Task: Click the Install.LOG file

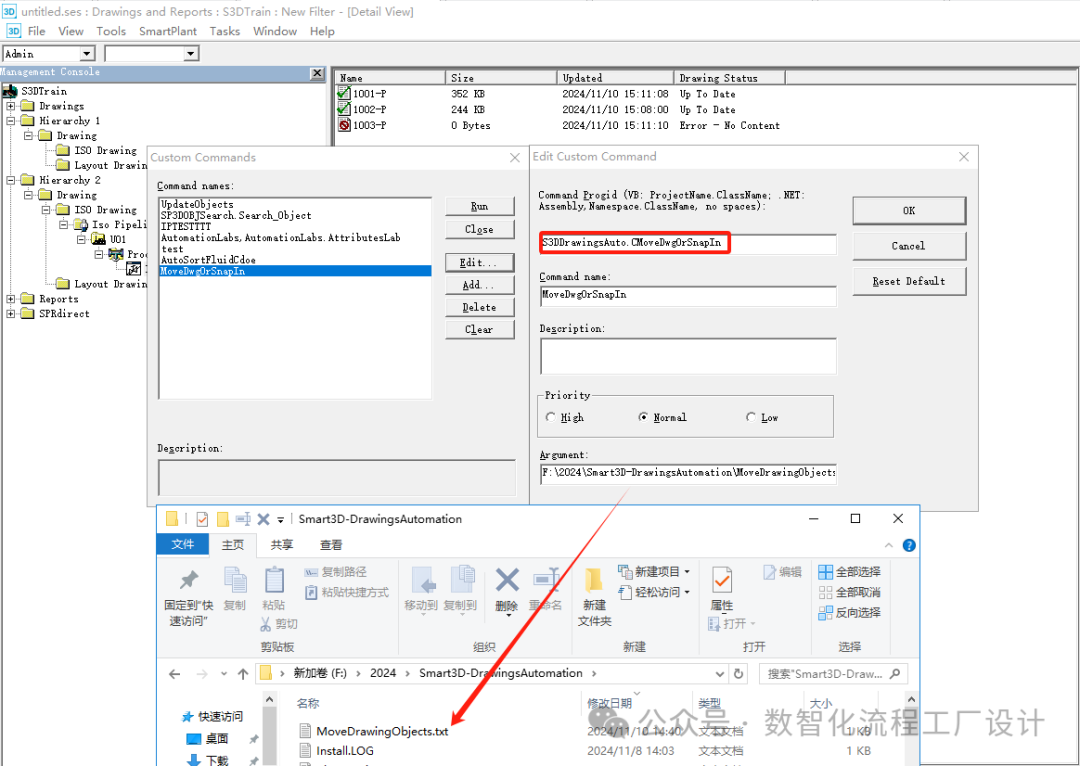Action: coord(344,750)
